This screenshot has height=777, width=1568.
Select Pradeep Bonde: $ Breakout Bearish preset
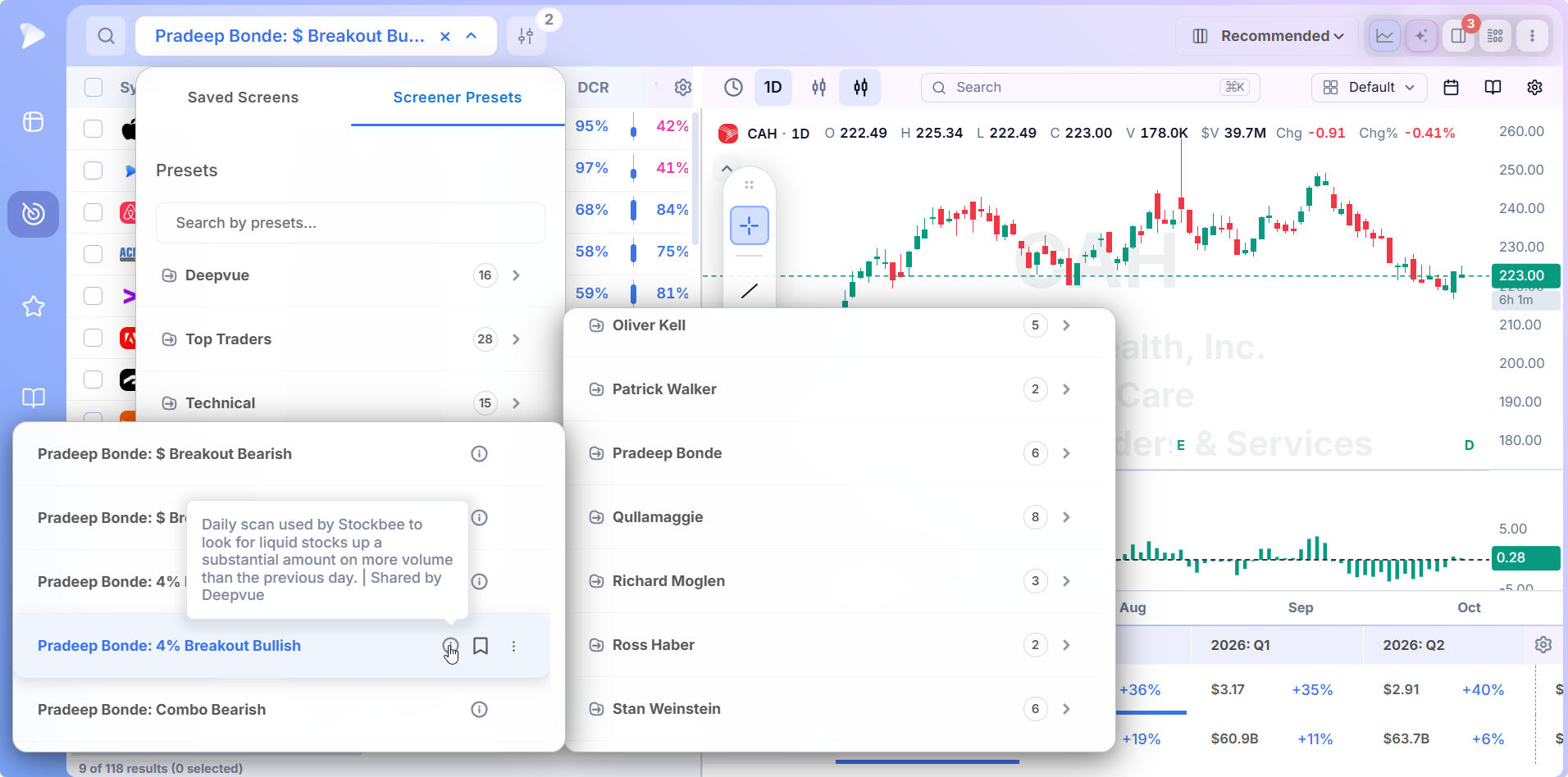165,454
